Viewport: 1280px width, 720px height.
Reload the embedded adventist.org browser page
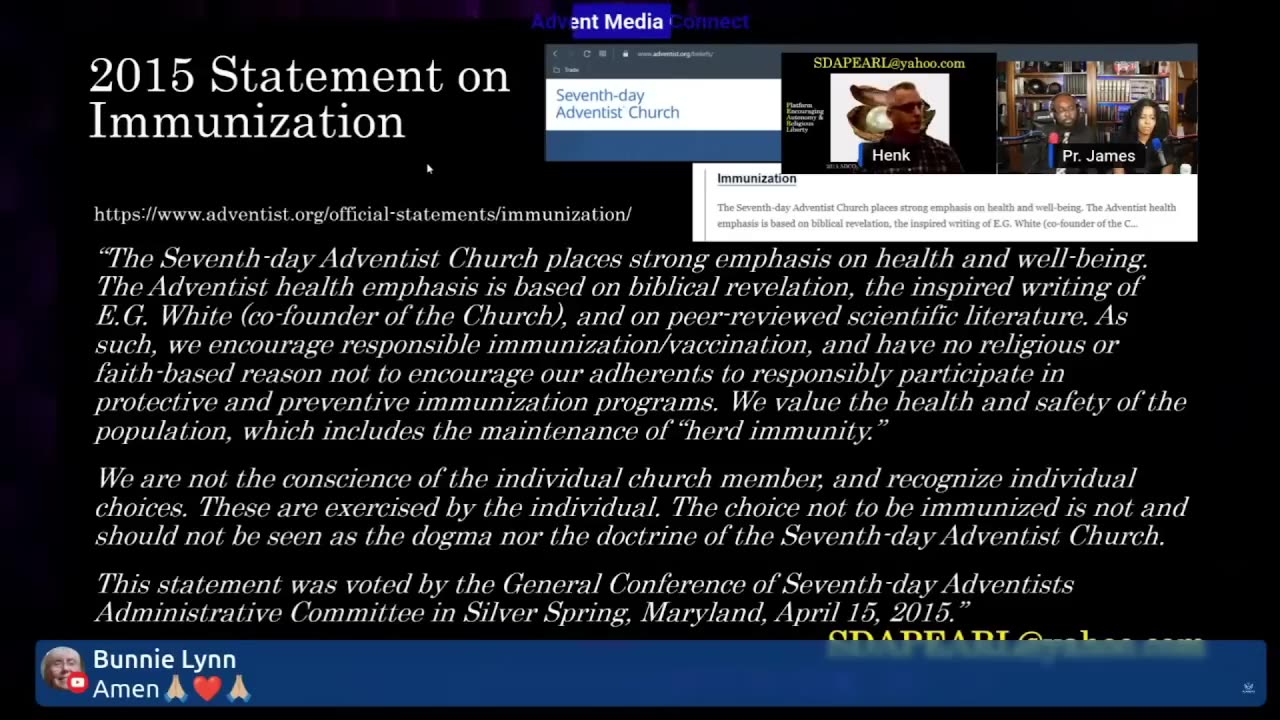pos(587,53)
